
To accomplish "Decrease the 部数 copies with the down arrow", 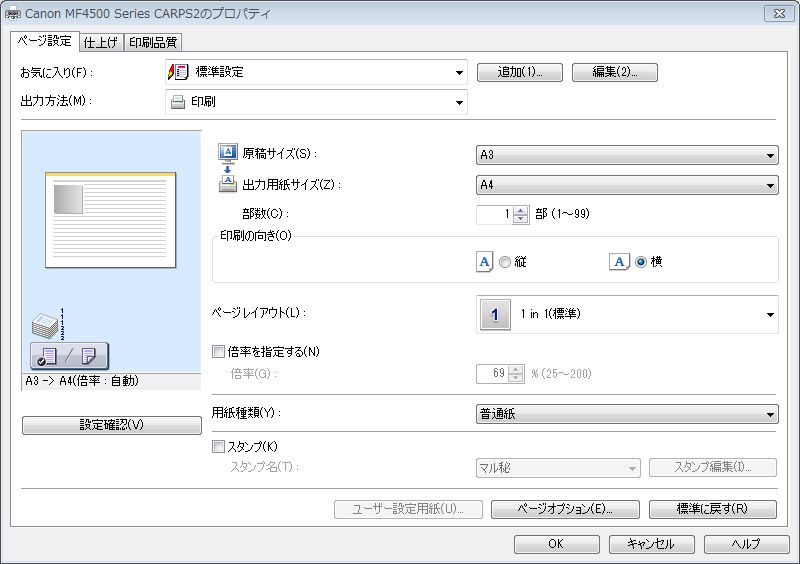I will (520, 218).
